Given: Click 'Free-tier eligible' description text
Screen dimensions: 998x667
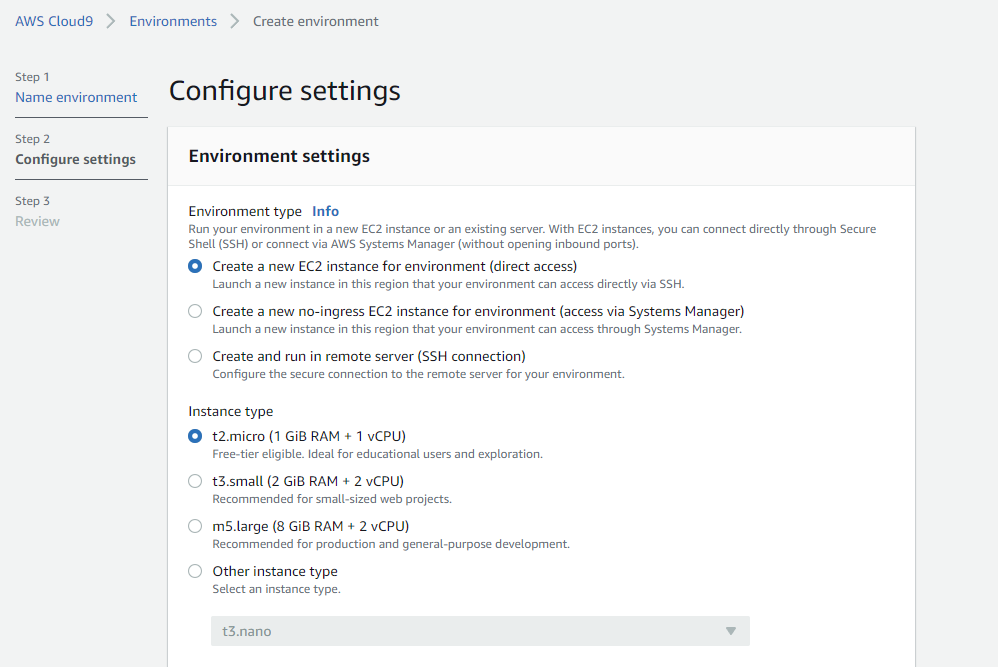Looking at the screenshot, I should click(377, 454).
